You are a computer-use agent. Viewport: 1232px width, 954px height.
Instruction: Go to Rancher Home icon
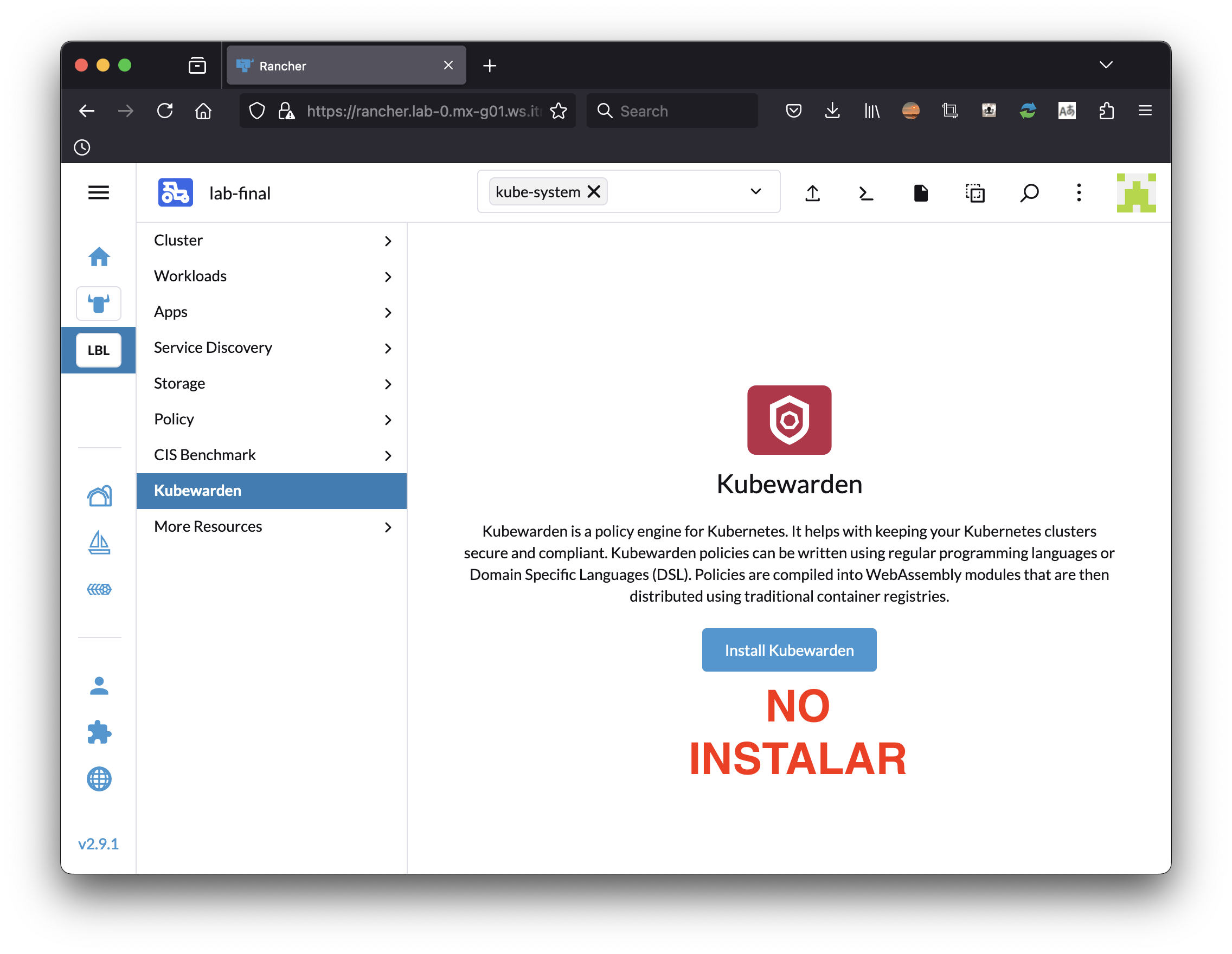coord(99,257)
